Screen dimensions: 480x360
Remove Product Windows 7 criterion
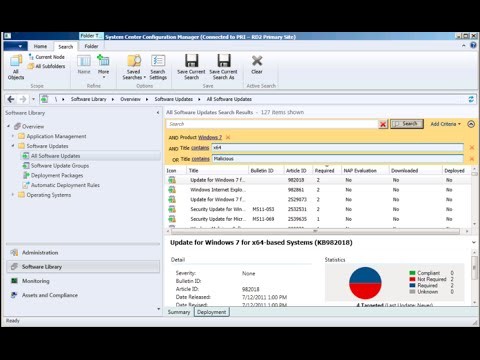coord(228,137)
